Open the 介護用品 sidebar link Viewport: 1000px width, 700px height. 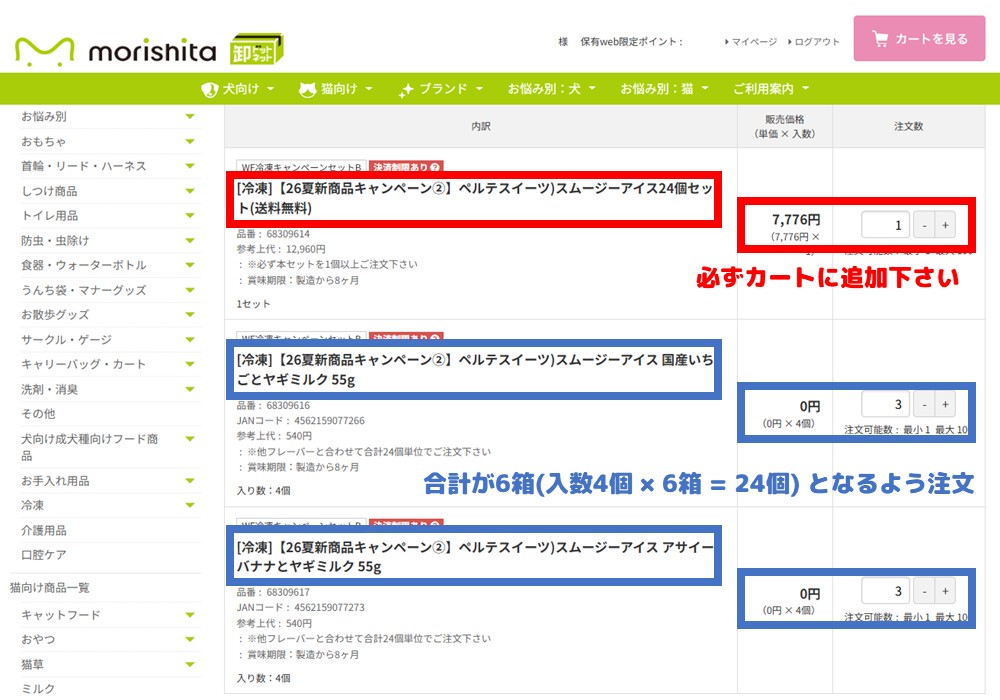(x=43, y=530)
